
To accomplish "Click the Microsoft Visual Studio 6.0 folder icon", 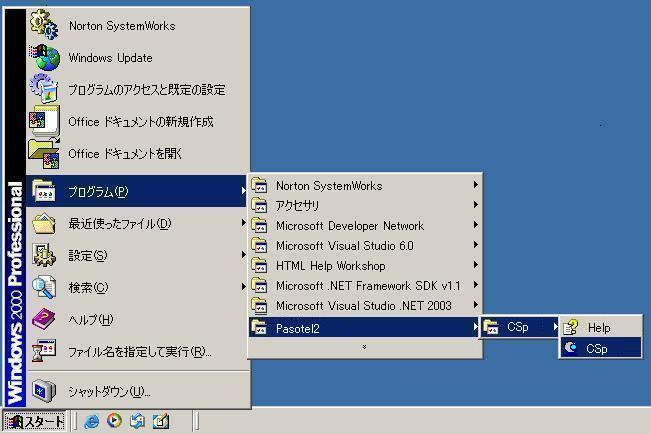I will point(259,245).
